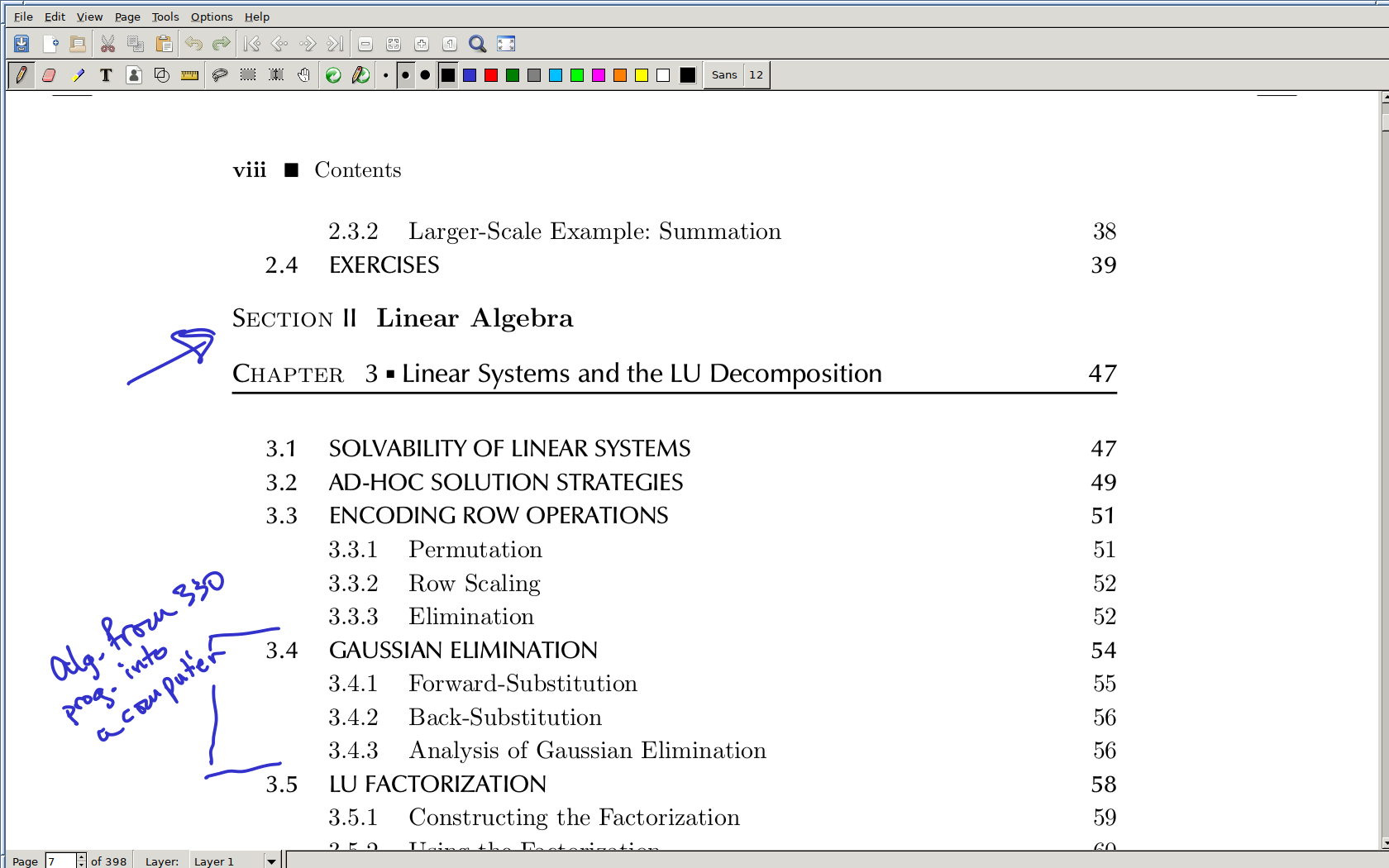Choose the Ruler tool

189,75
